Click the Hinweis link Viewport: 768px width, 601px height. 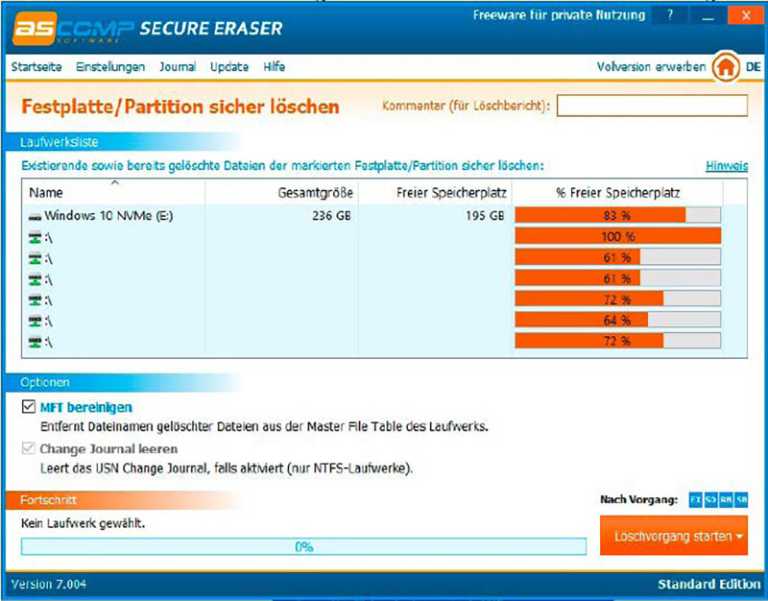pyautogui.click(x=726, y=166)
